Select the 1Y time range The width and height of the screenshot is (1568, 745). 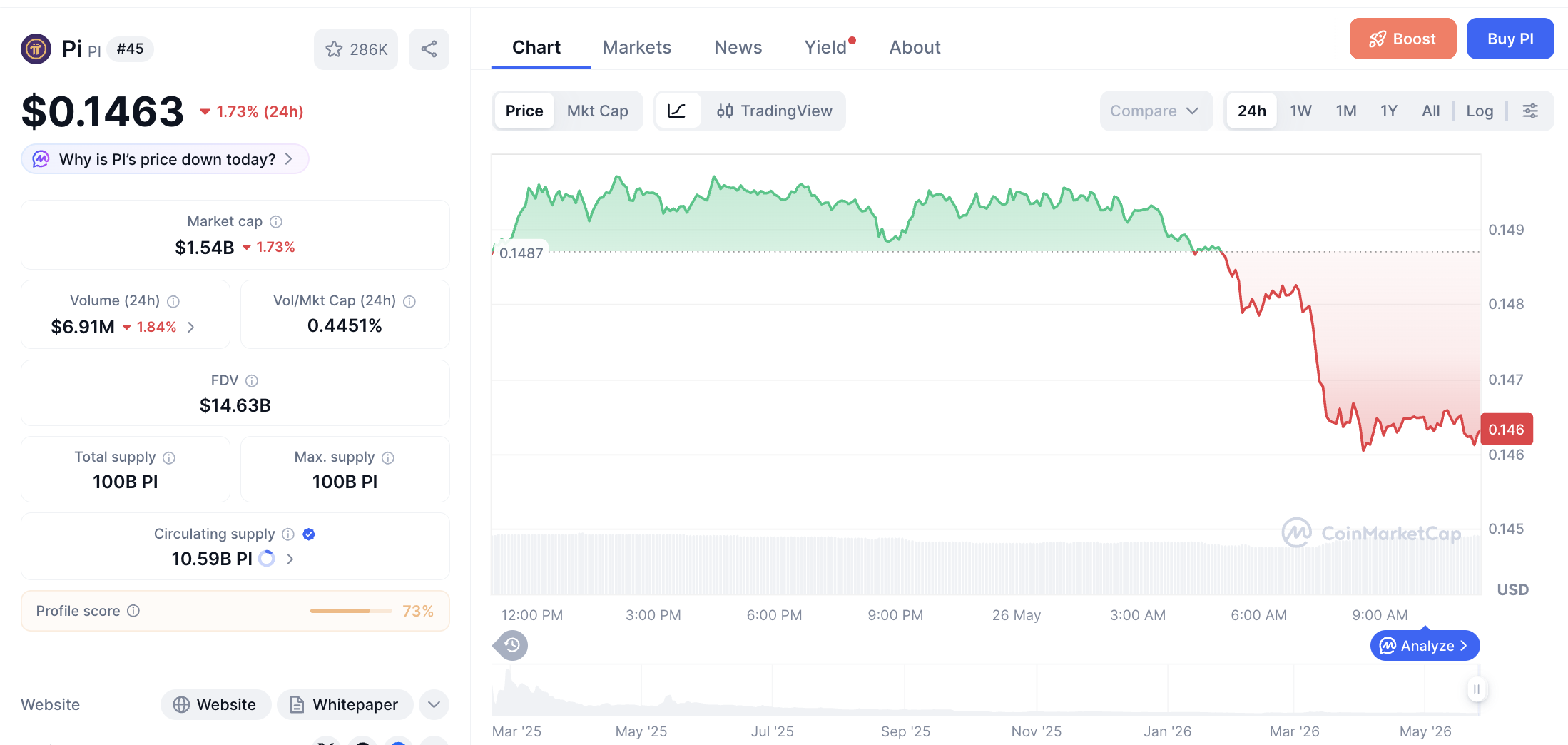(x=1389, y=111)
